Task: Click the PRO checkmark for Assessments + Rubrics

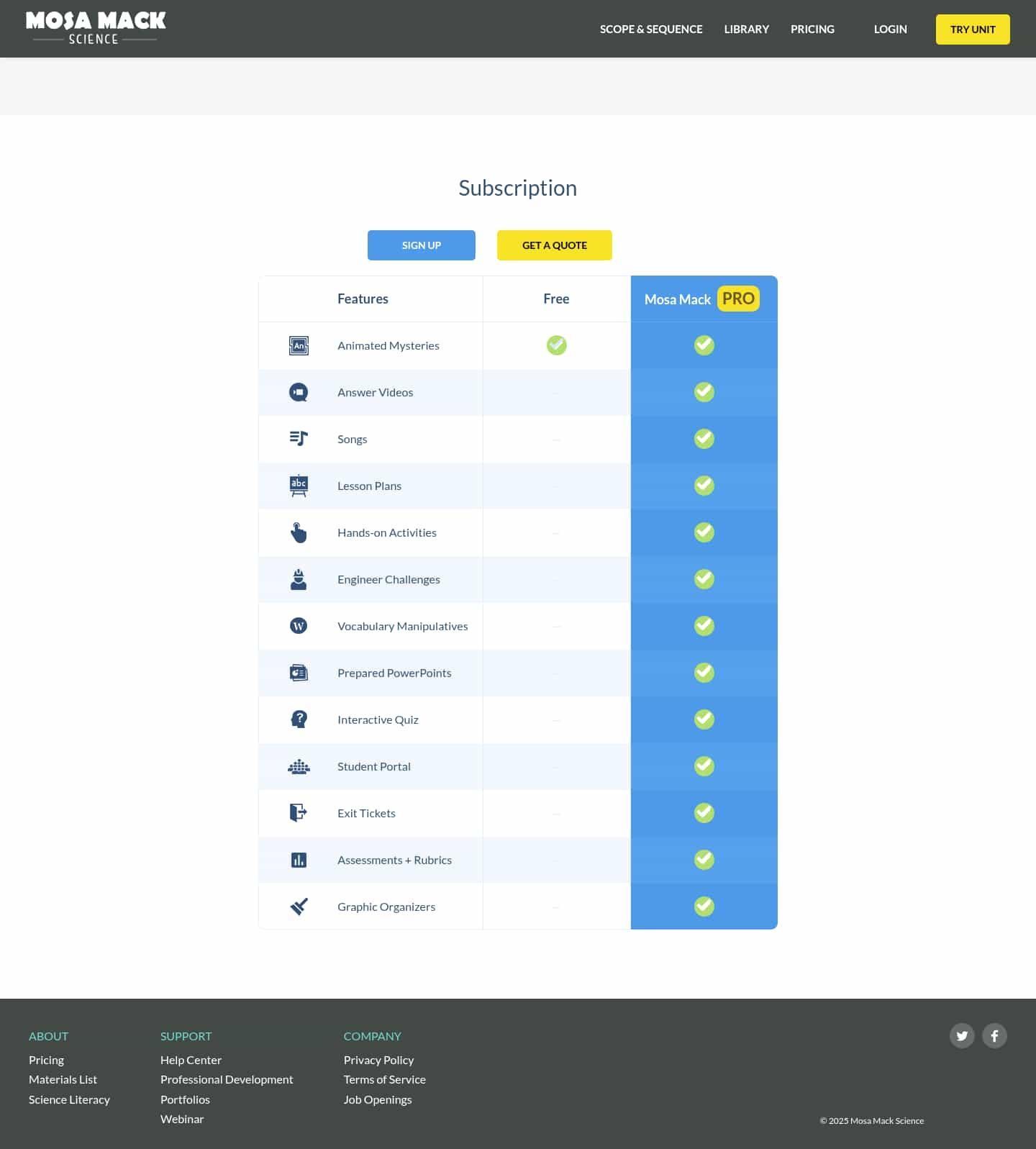Action: pyautogui.click(x=704, y=860)
